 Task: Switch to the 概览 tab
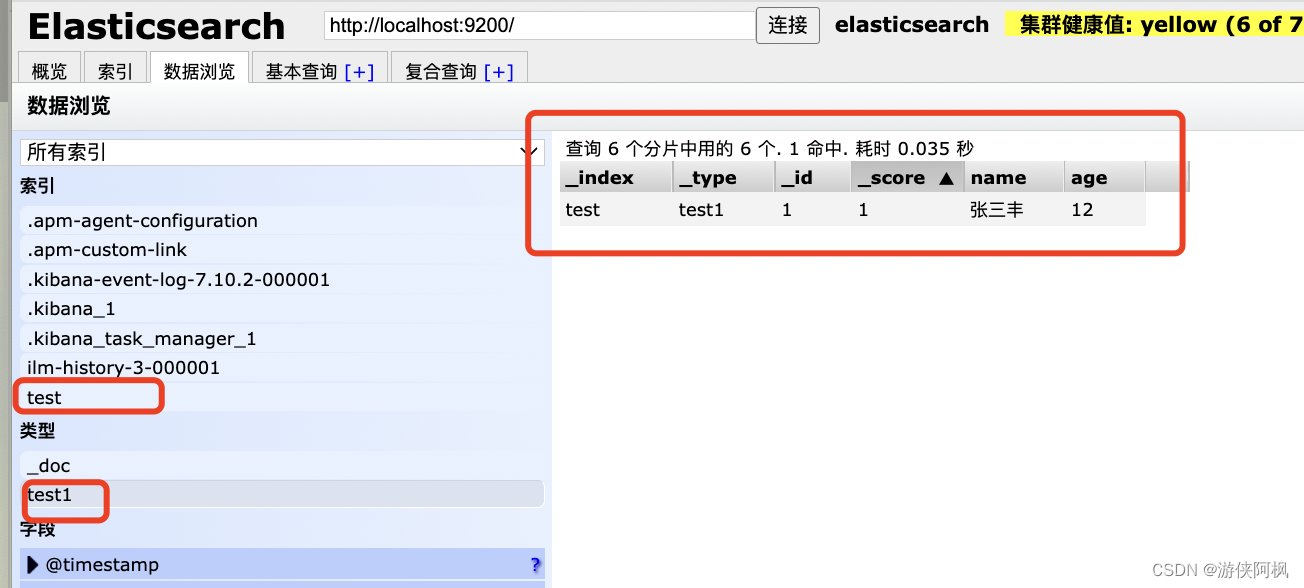pos(50,71)
